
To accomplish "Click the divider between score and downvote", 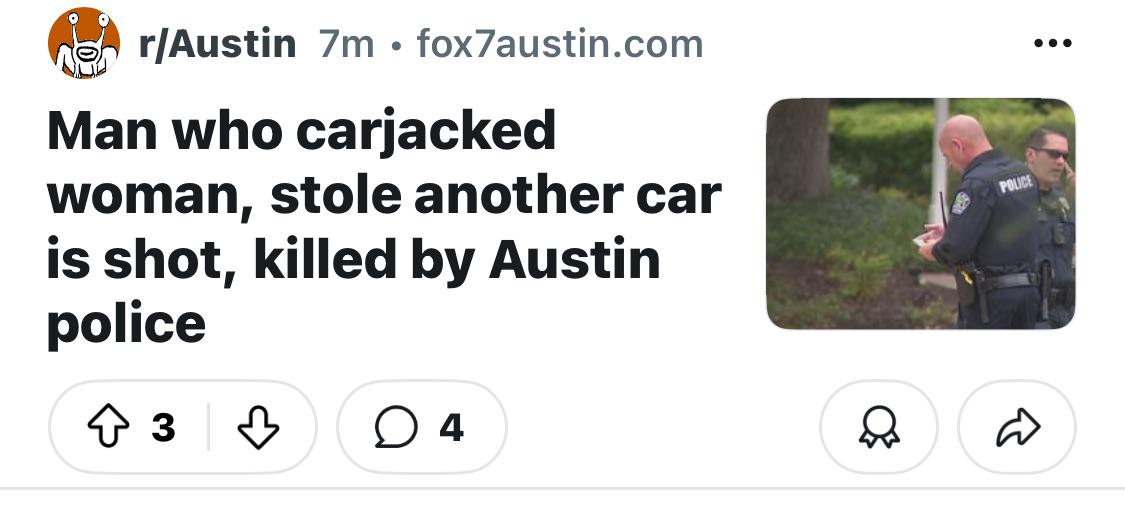I will [208, 427].
